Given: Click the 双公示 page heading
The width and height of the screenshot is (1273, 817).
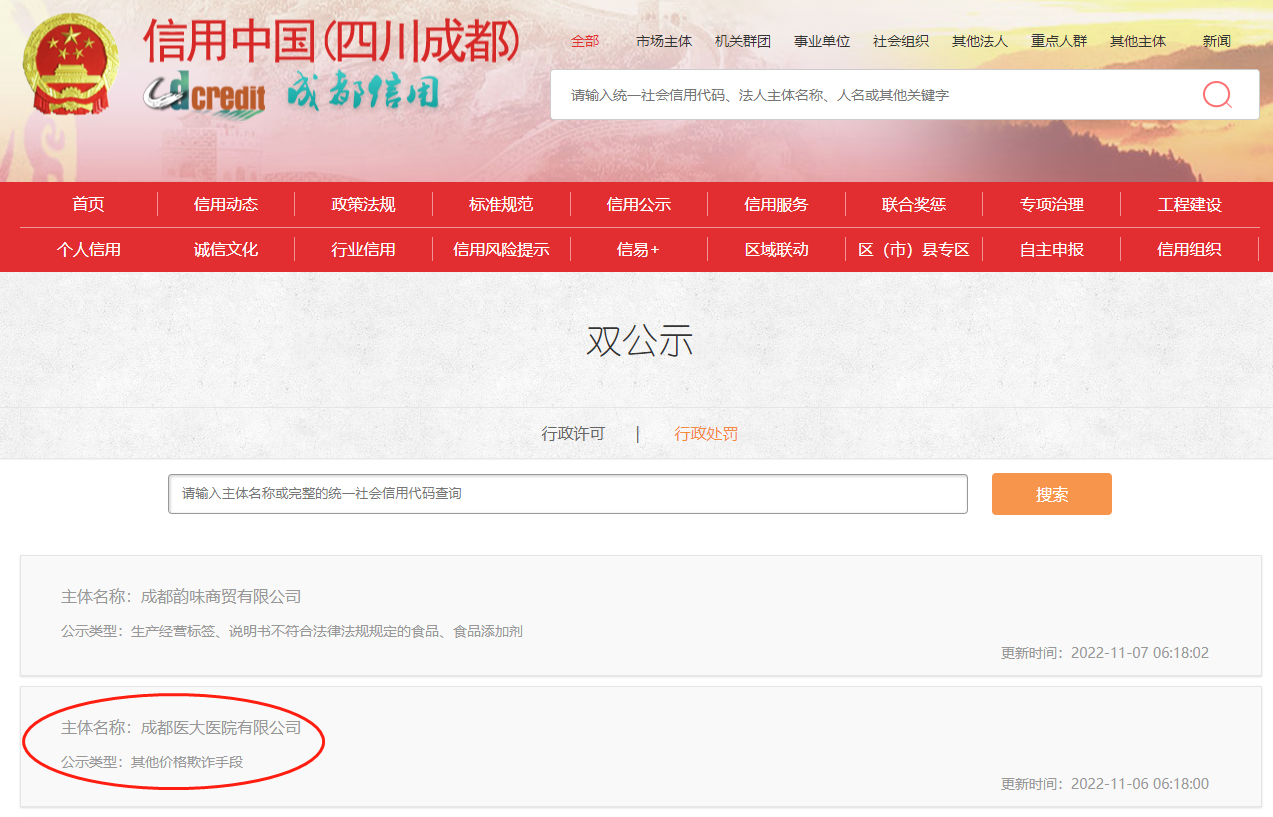Looking at the screenshot, I should [640, 342].
